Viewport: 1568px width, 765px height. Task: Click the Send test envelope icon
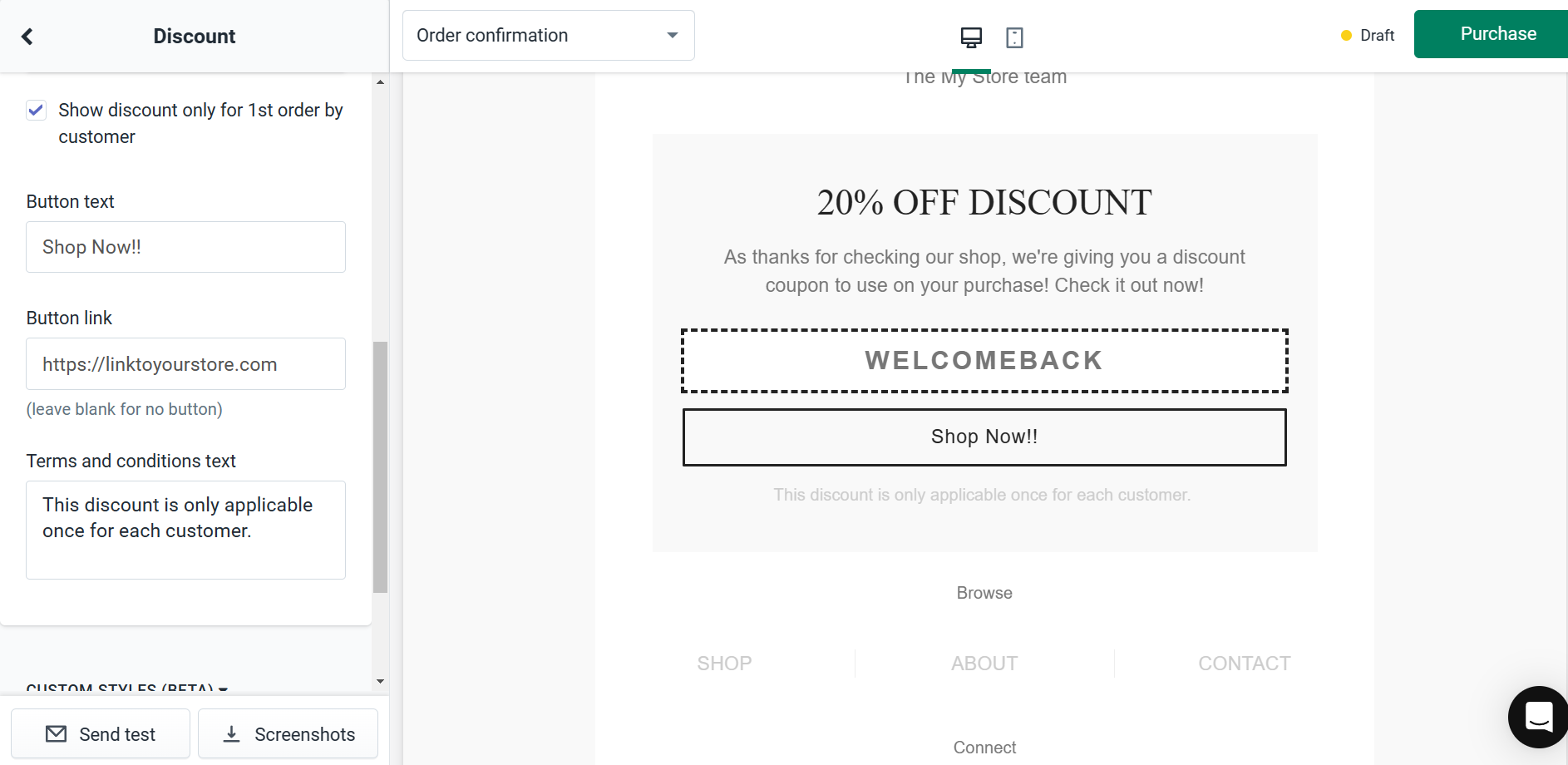point(57,733)
